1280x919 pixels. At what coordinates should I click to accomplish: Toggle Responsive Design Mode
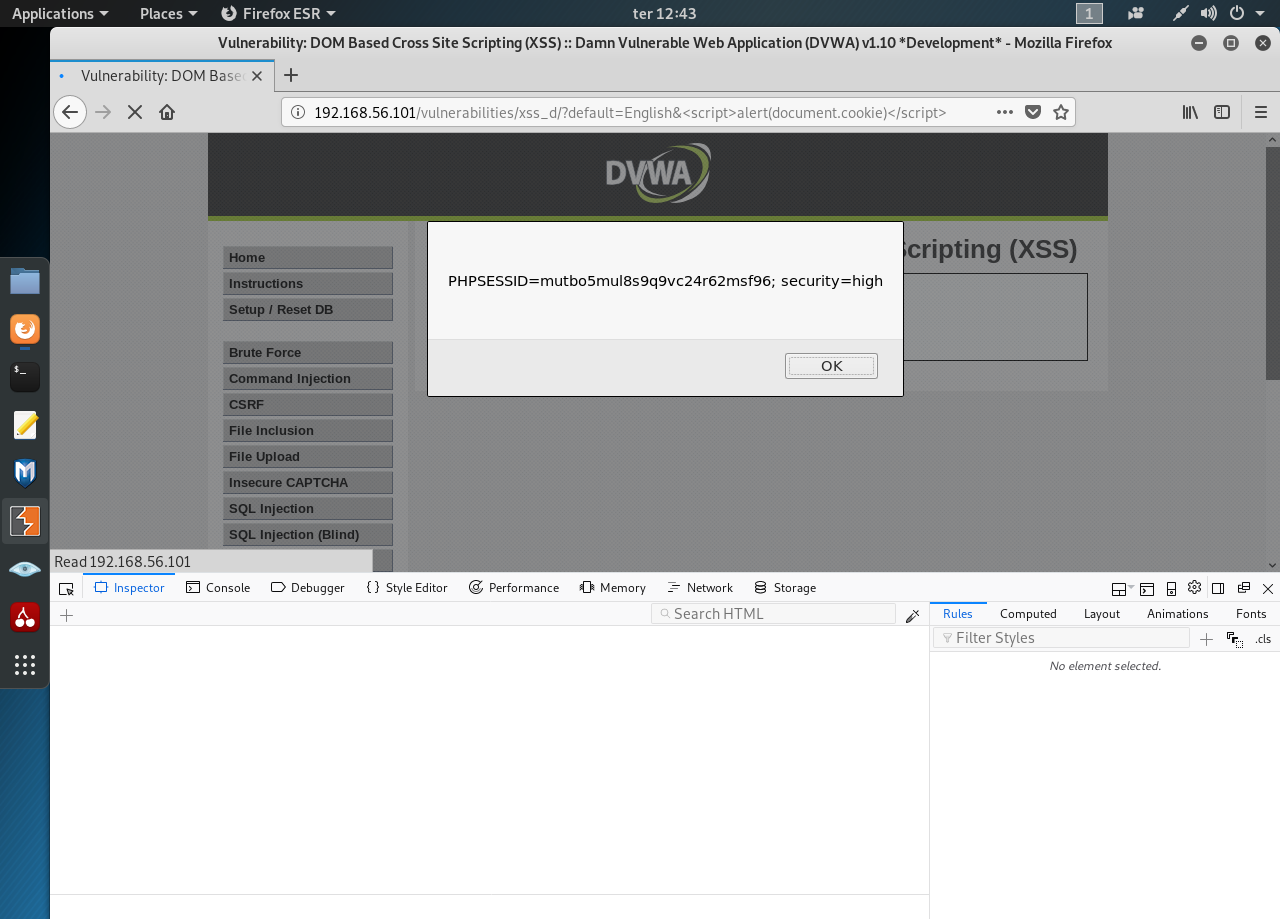click(1171, 589)
